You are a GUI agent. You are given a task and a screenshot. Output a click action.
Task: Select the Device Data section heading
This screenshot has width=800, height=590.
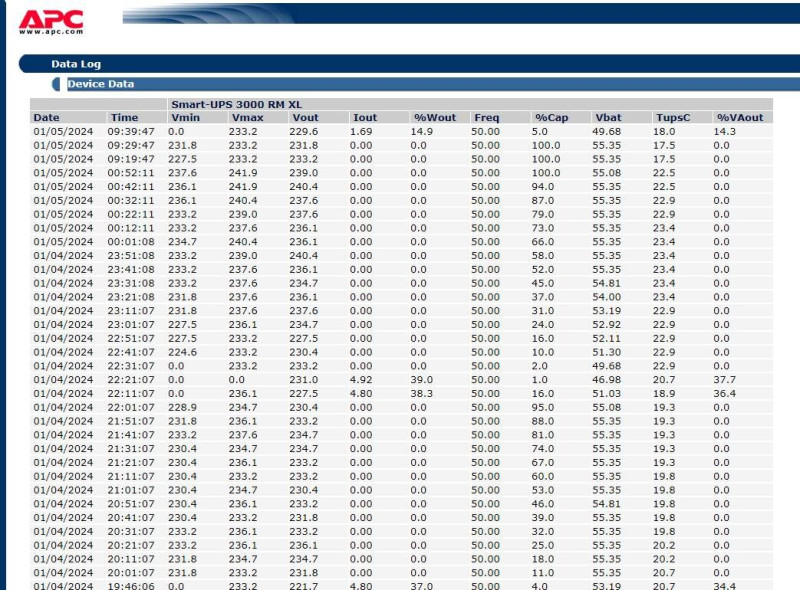[101, 84]
